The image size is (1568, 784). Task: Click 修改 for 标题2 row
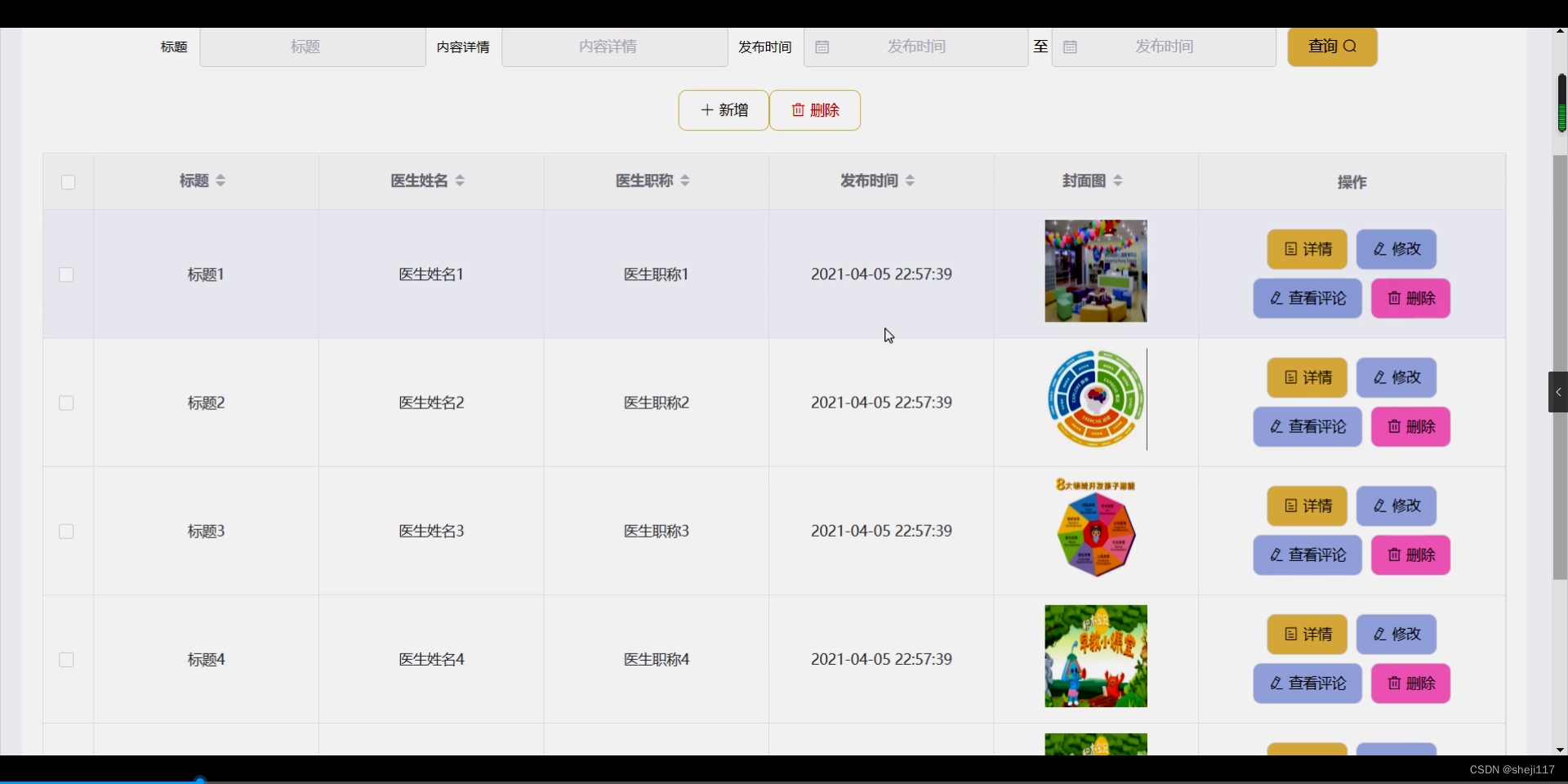click(x=1396, y=377)
